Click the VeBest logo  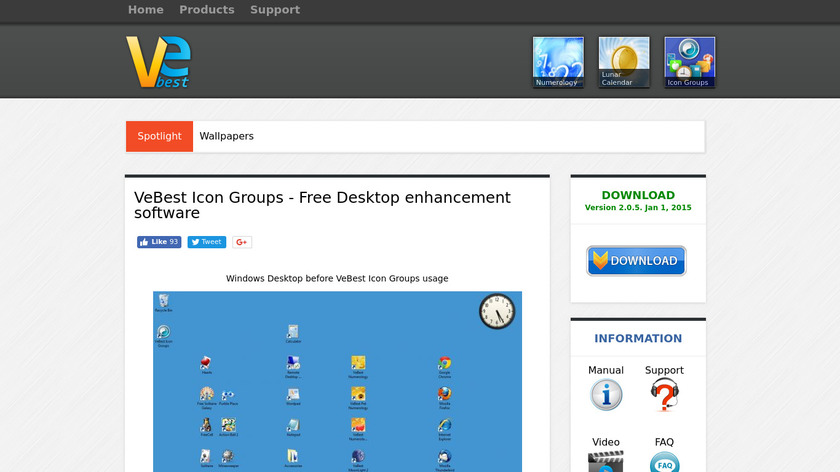(x=158, y=62)
